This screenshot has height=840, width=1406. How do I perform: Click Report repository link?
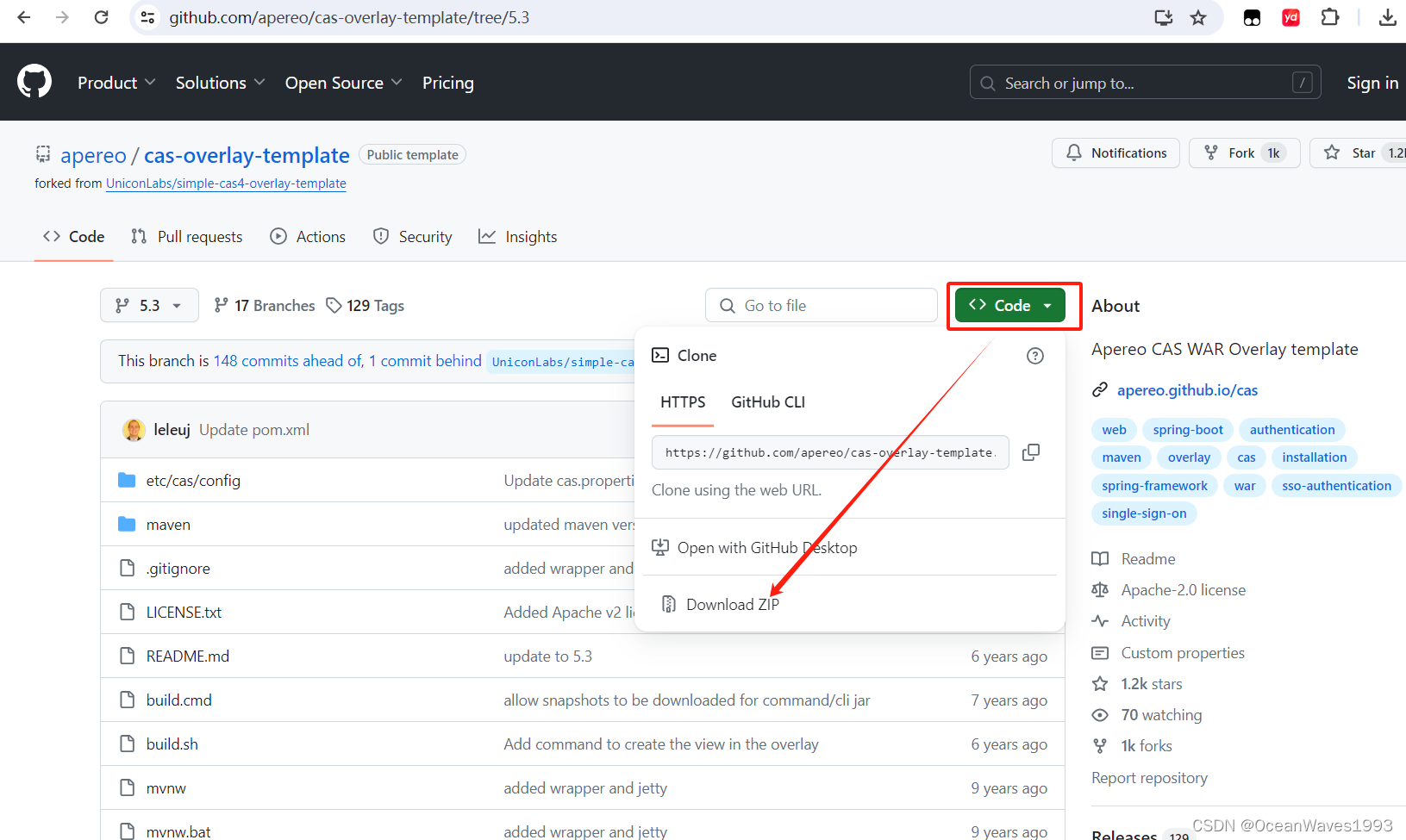(1149, 778)
